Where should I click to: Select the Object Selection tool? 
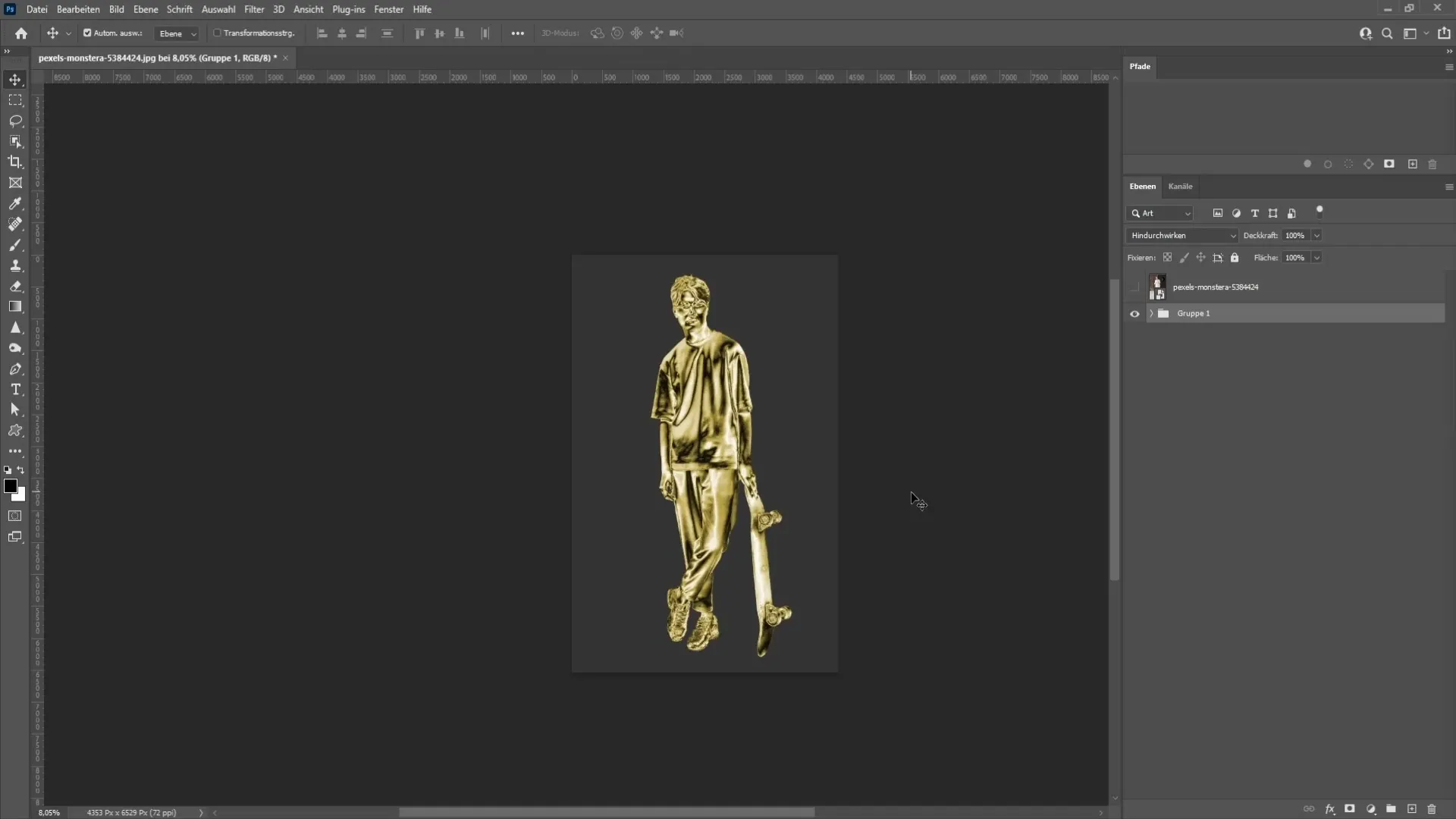[15, 142]
